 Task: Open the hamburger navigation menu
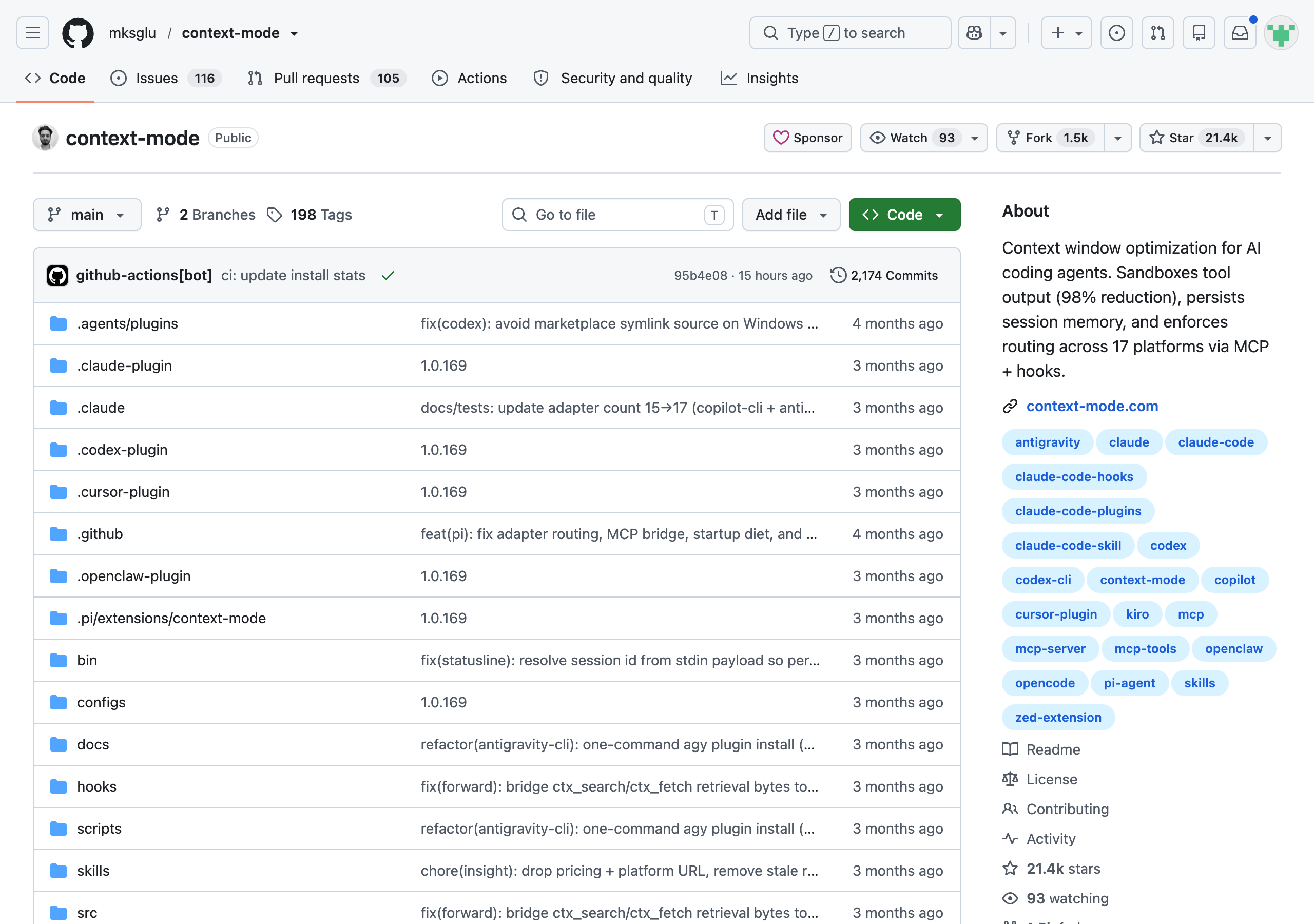pos(33,33)
